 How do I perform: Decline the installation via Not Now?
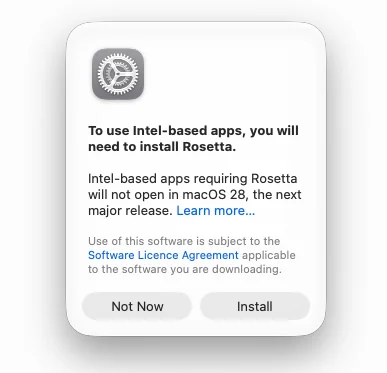point(137,306)
